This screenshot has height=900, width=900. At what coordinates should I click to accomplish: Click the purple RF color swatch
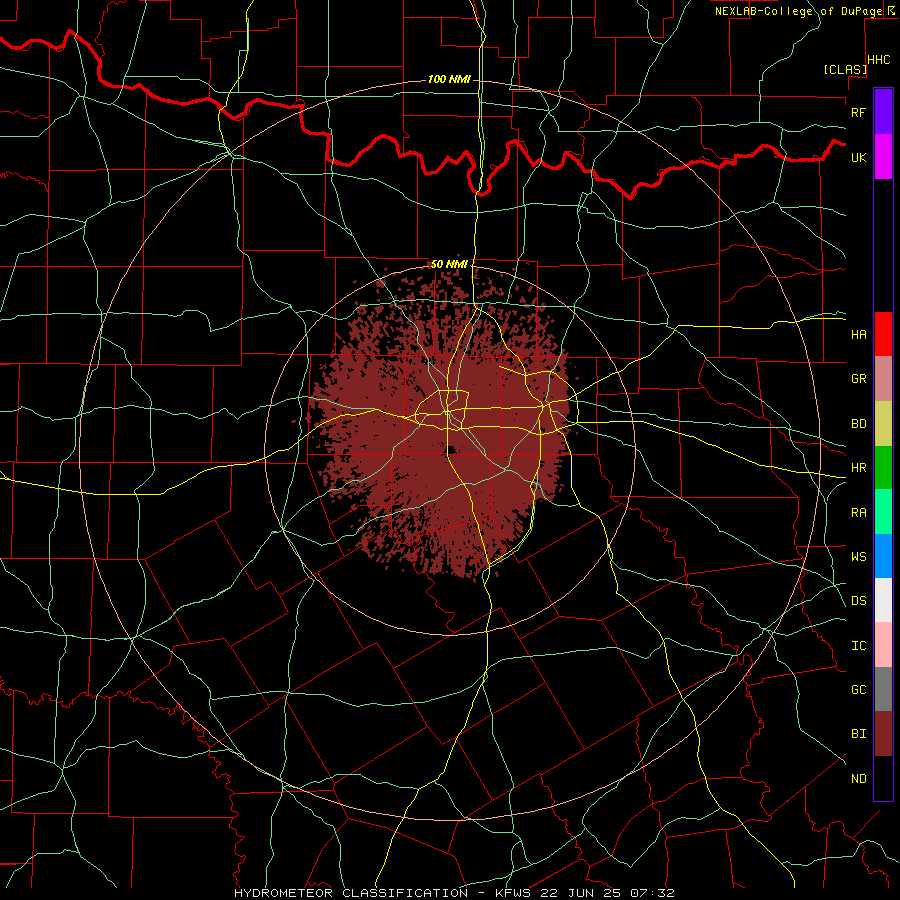coord(883,112)
